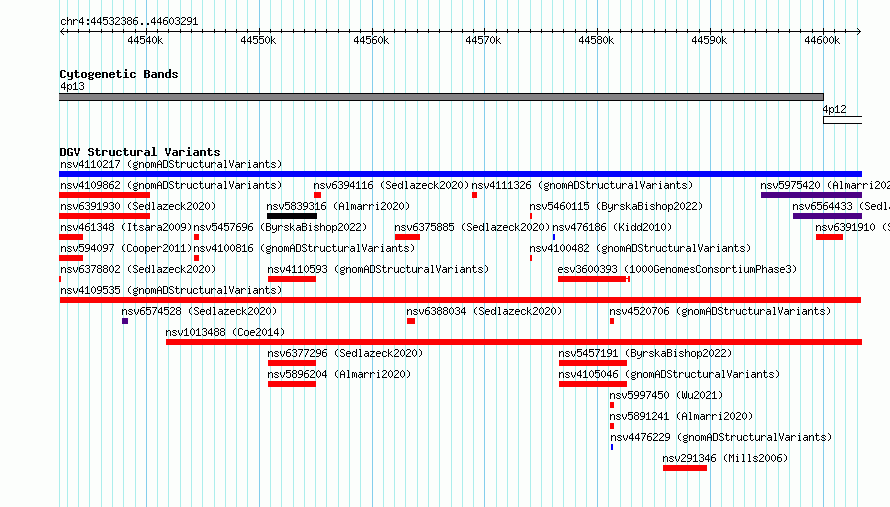Open the nsv6394116 Sedlazeck2020 variant label
Screen dimensions: 890x507
pyautogui.click(x=391, y=185)
